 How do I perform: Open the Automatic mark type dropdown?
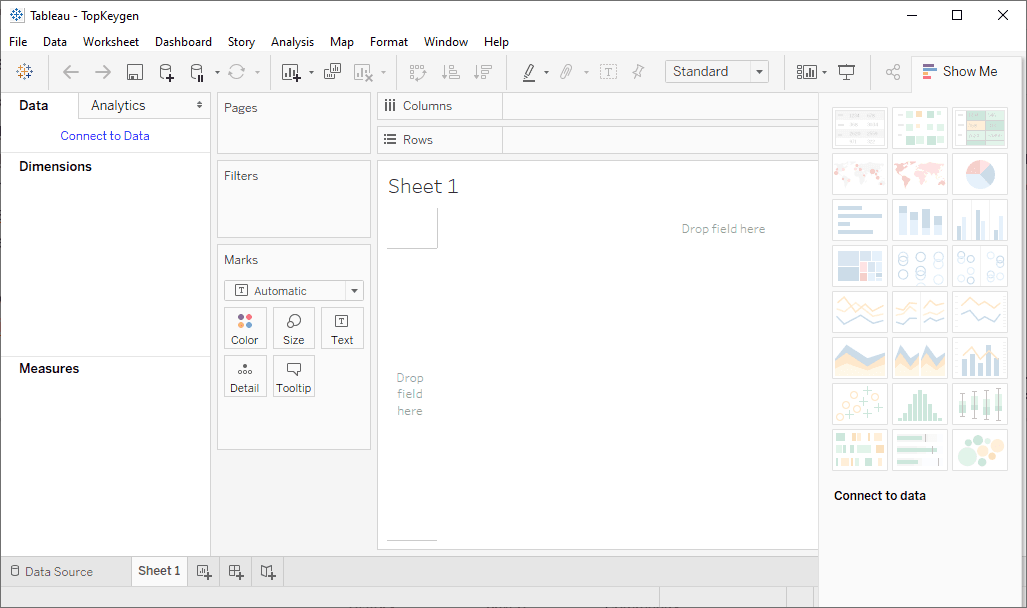(353, 290)
